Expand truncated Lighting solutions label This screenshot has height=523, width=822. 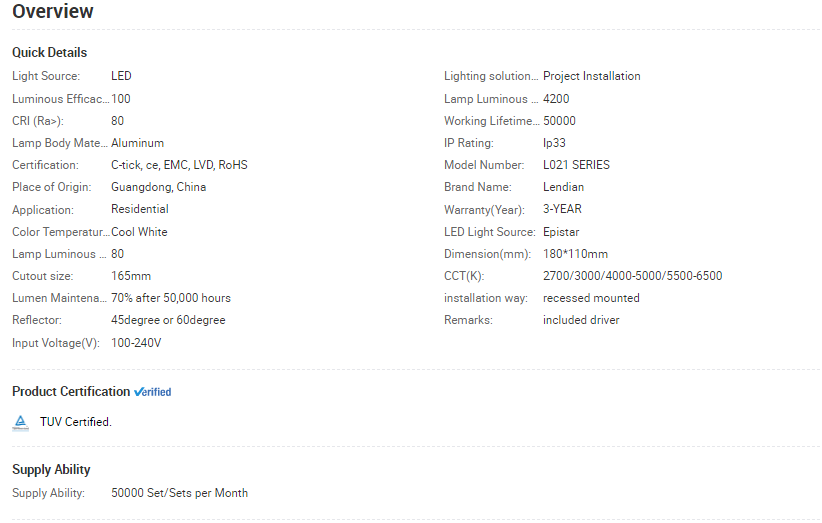pos(491,76)
